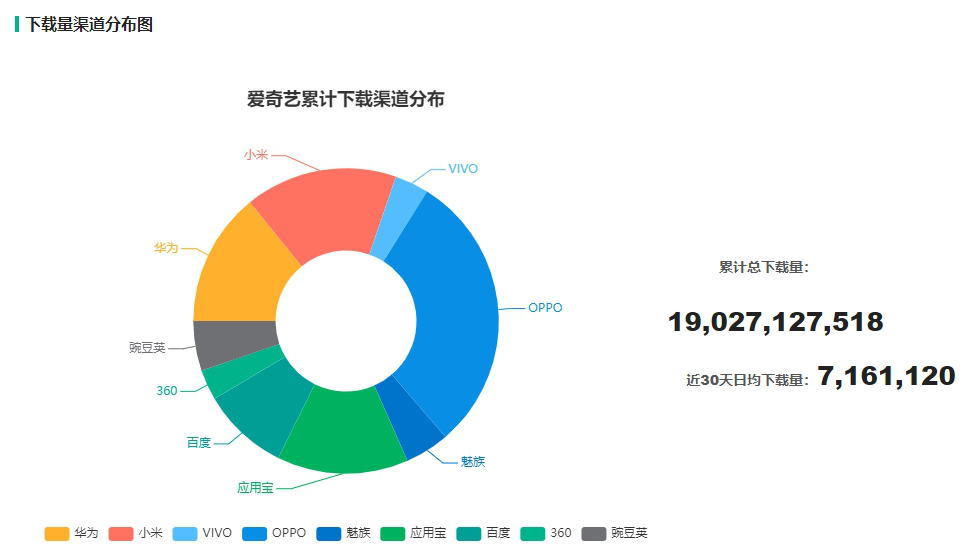Toggle the 豌豆荚 legend color swatch
The height and width of the screenshot is (560, 974).
click(594, 533)
